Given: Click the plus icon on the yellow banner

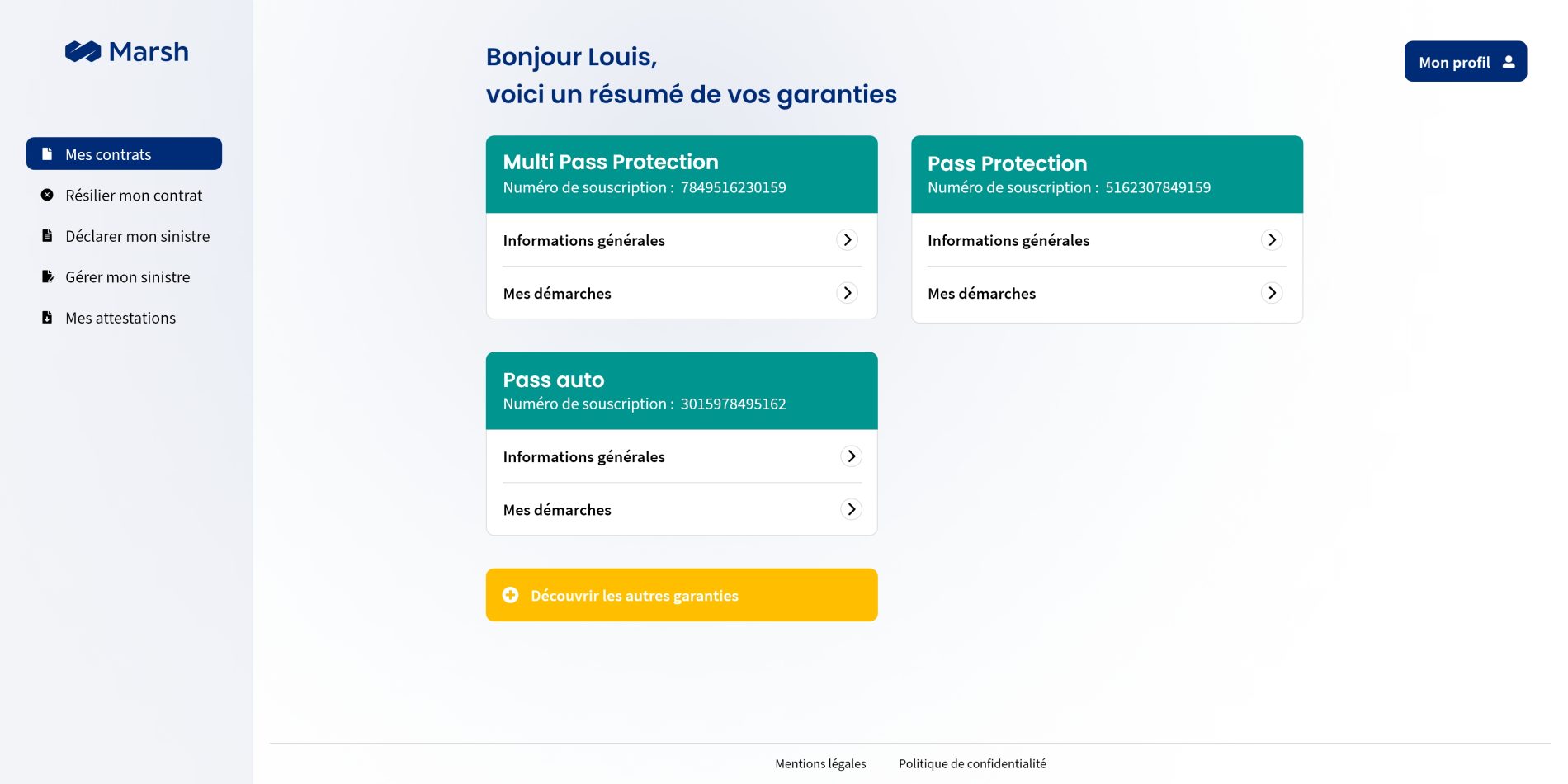Looking at the screenshot, I should coord(511,595).
